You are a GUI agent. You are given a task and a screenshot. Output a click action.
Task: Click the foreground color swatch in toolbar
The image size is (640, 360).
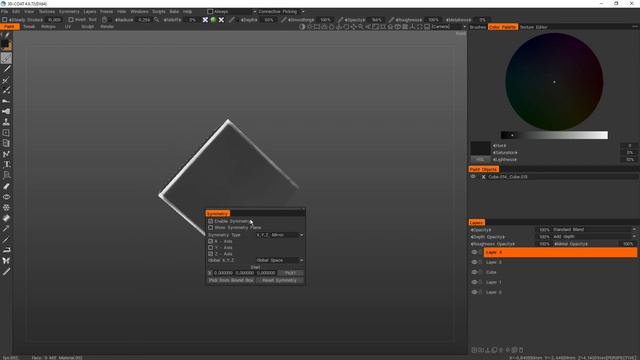(x=4, y=43)
